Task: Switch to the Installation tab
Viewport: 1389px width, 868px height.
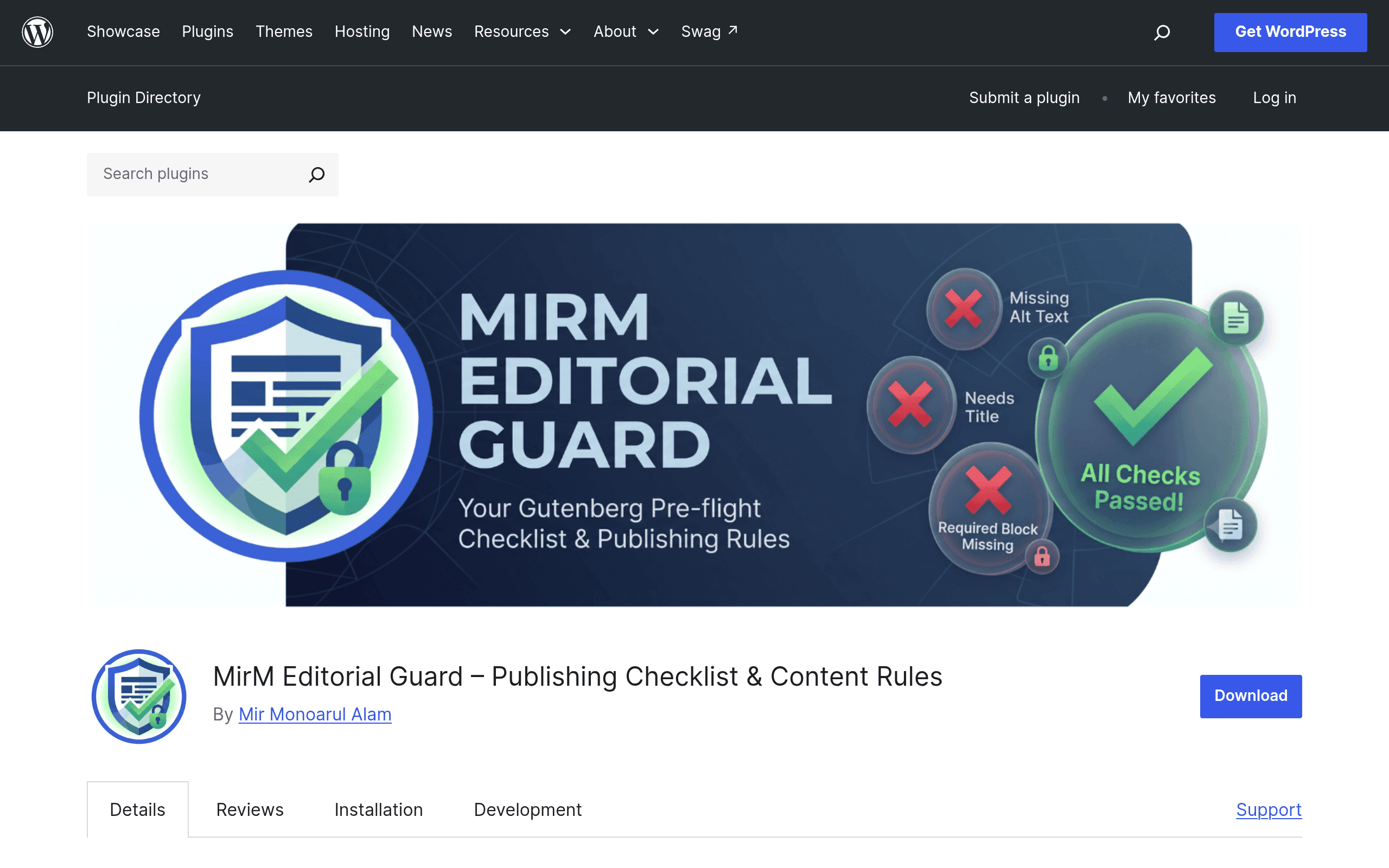Action: [379, 809]
